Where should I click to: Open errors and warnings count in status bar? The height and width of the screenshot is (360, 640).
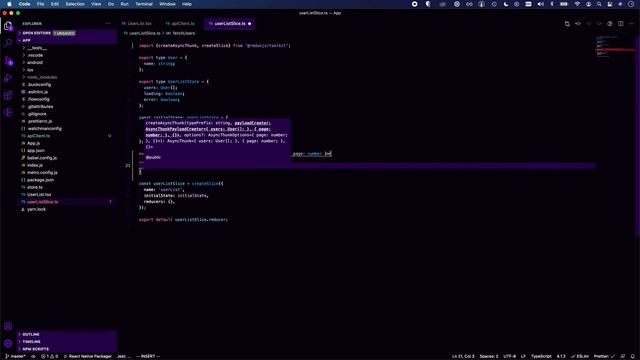(x=49, y=356)
